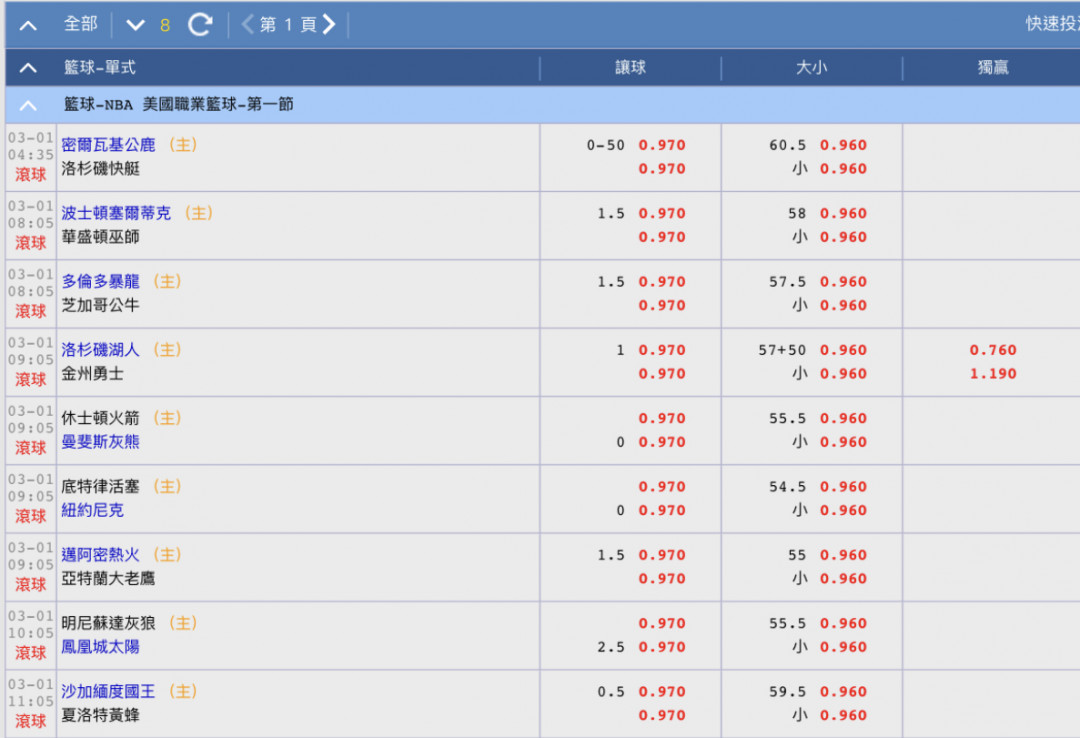Collapse the 籃球-NBA 第一節 league chevron
Image resolution: width=1080 pixels, height=738 pixels.
pos(28,105)
